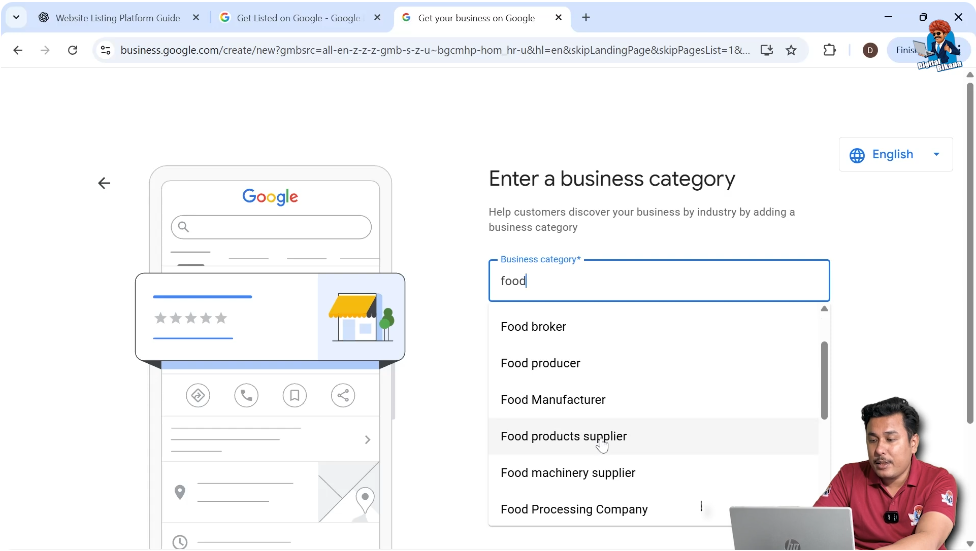Viewport: 976px width, 551px height.
Task: Click the bookmark save icon in mockup
Action: [294, 395]
